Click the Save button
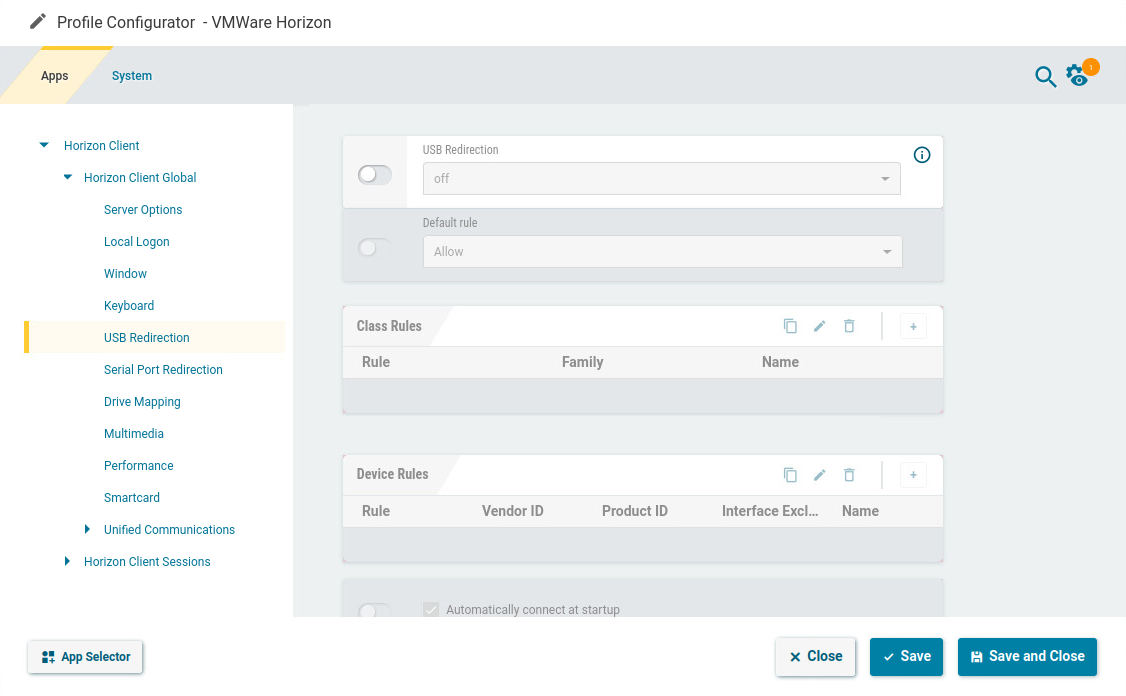1126x696 pixels. 906,656
